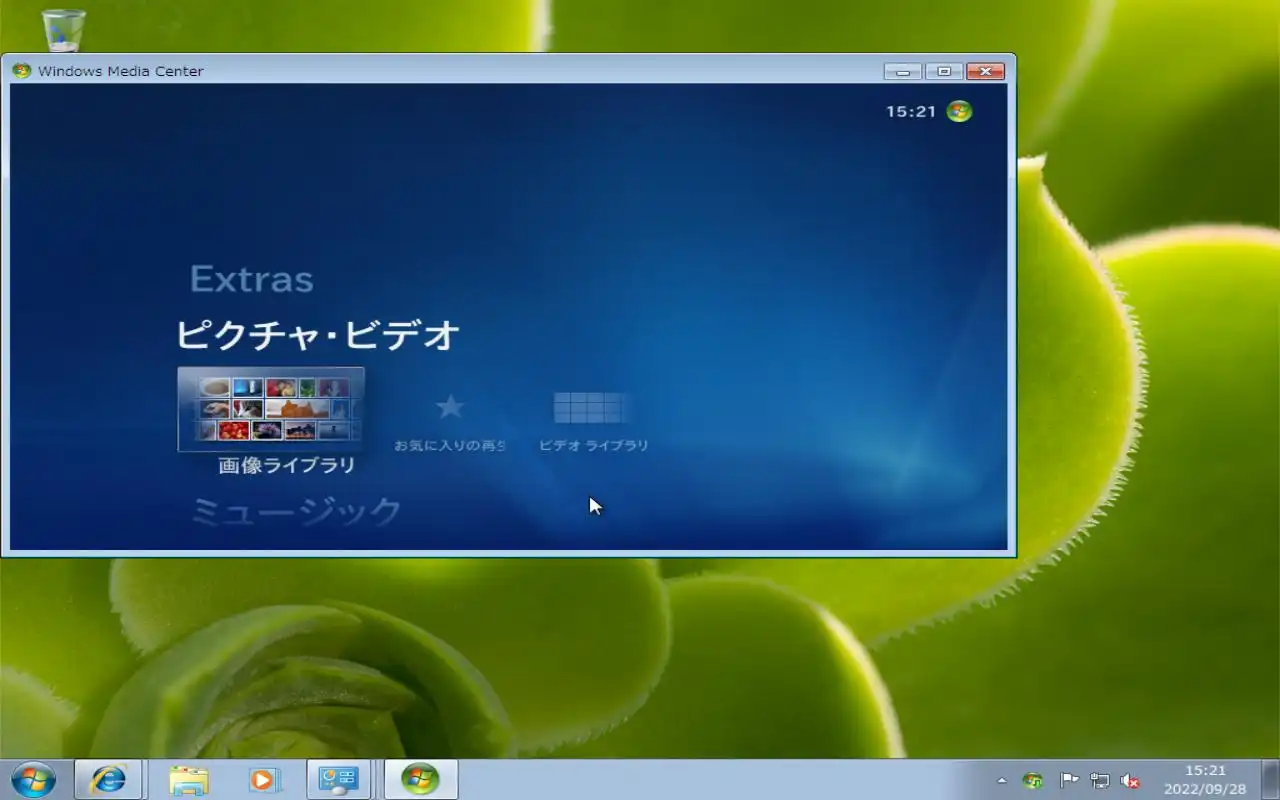The width and height of the screenshot is (1280, 800).
Task: Click the ビデオ ライブラリ label text
Action: [x=594, y=445]
